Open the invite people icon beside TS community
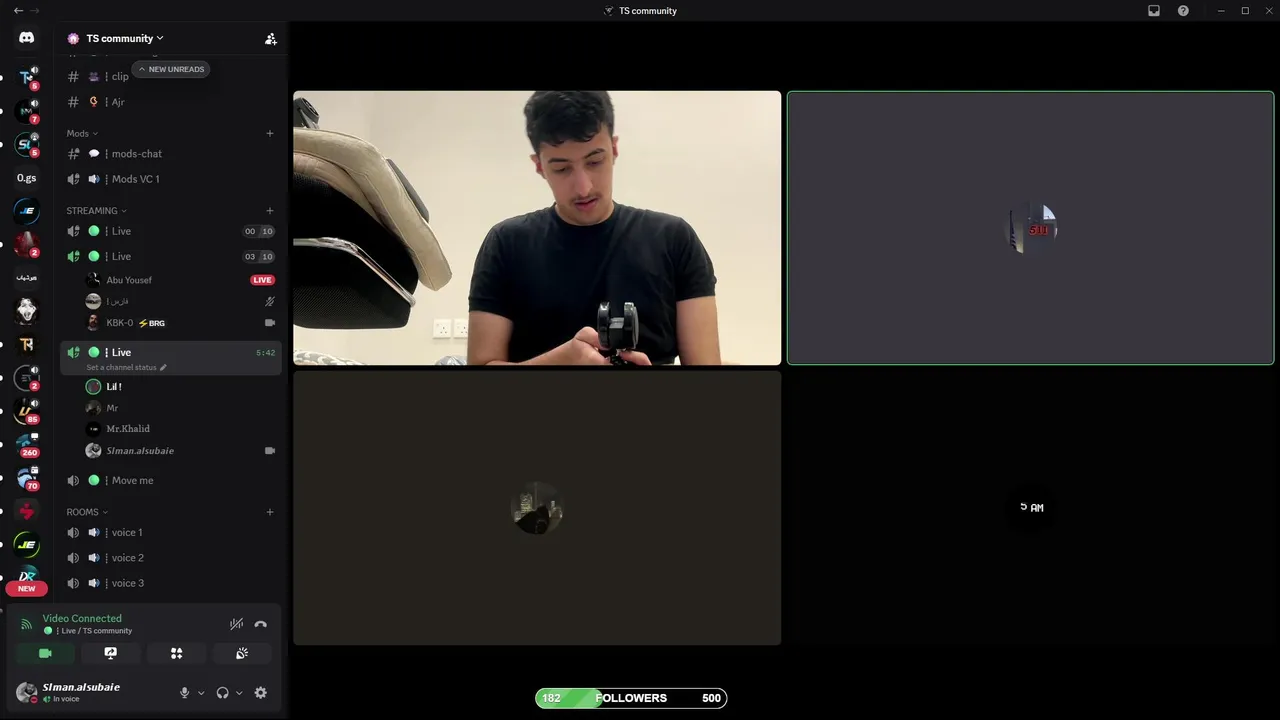The height and width of the screenshot is (720, 1280). (270, 39)
